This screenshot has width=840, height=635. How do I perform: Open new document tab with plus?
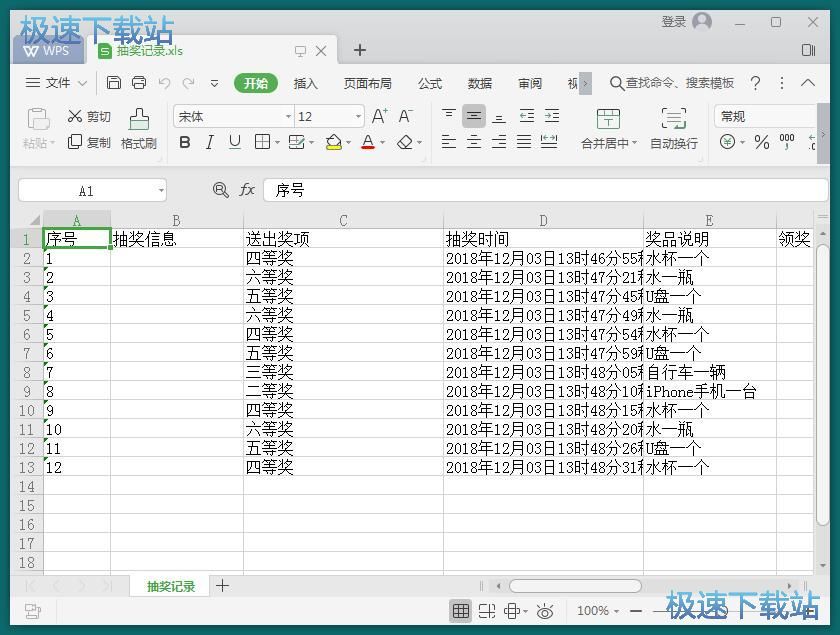pyautogui.click(x=360, y=50)
